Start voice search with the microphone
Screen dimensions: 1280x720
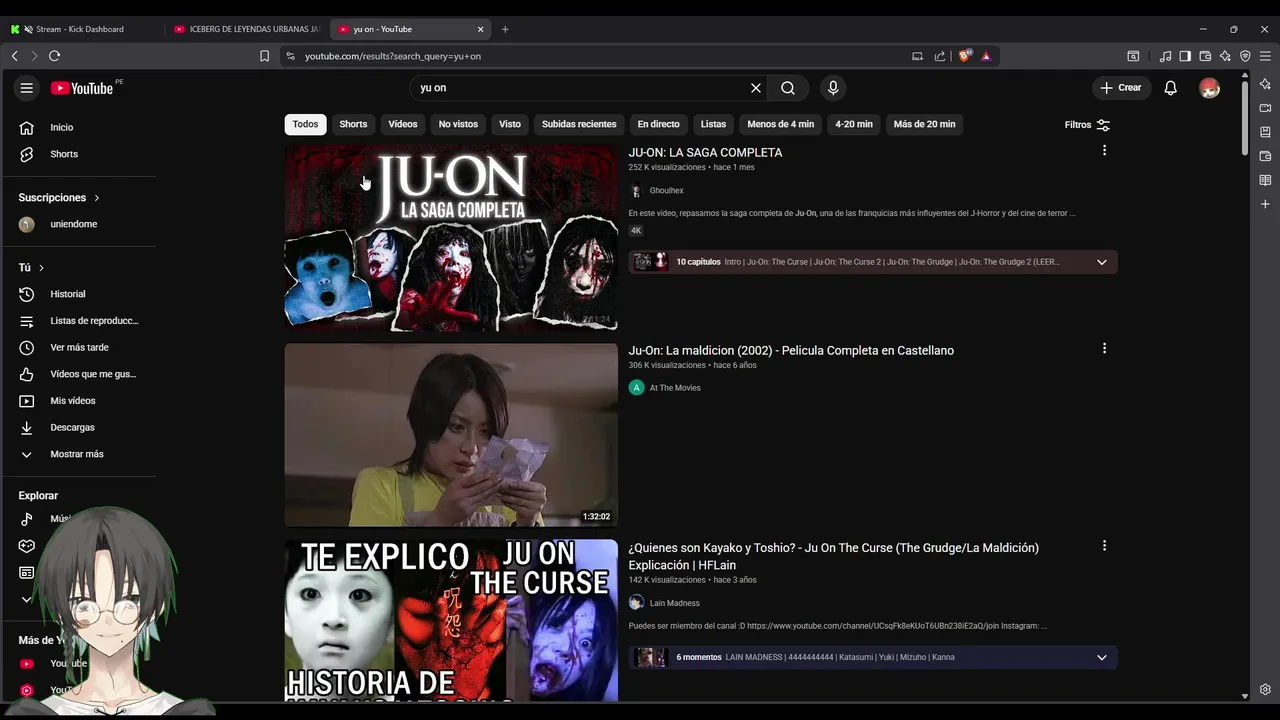[x=833, y=88]
